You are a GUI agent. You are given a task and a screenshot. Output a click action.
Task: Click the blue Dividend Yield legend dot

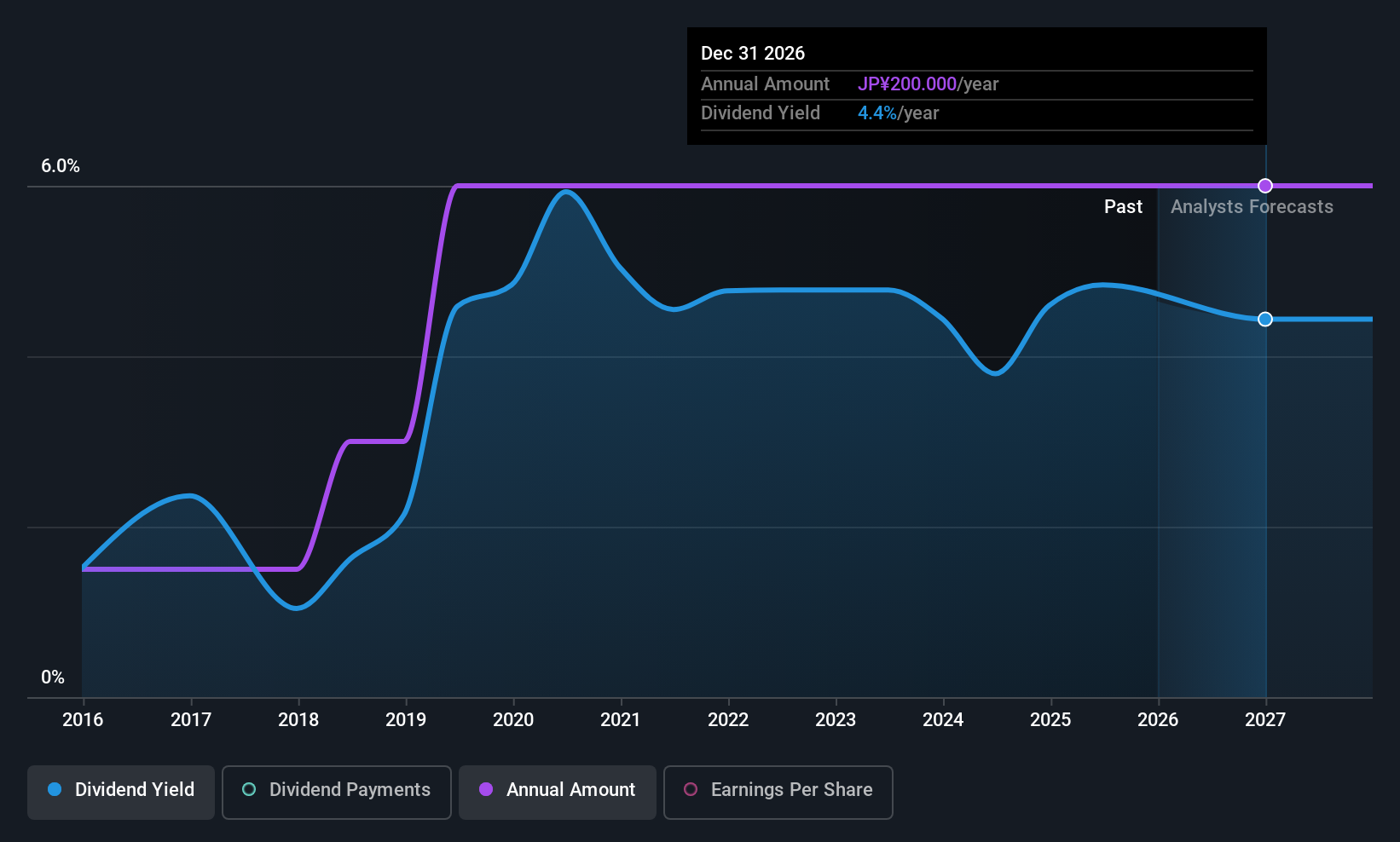click(x=55, y=789)
